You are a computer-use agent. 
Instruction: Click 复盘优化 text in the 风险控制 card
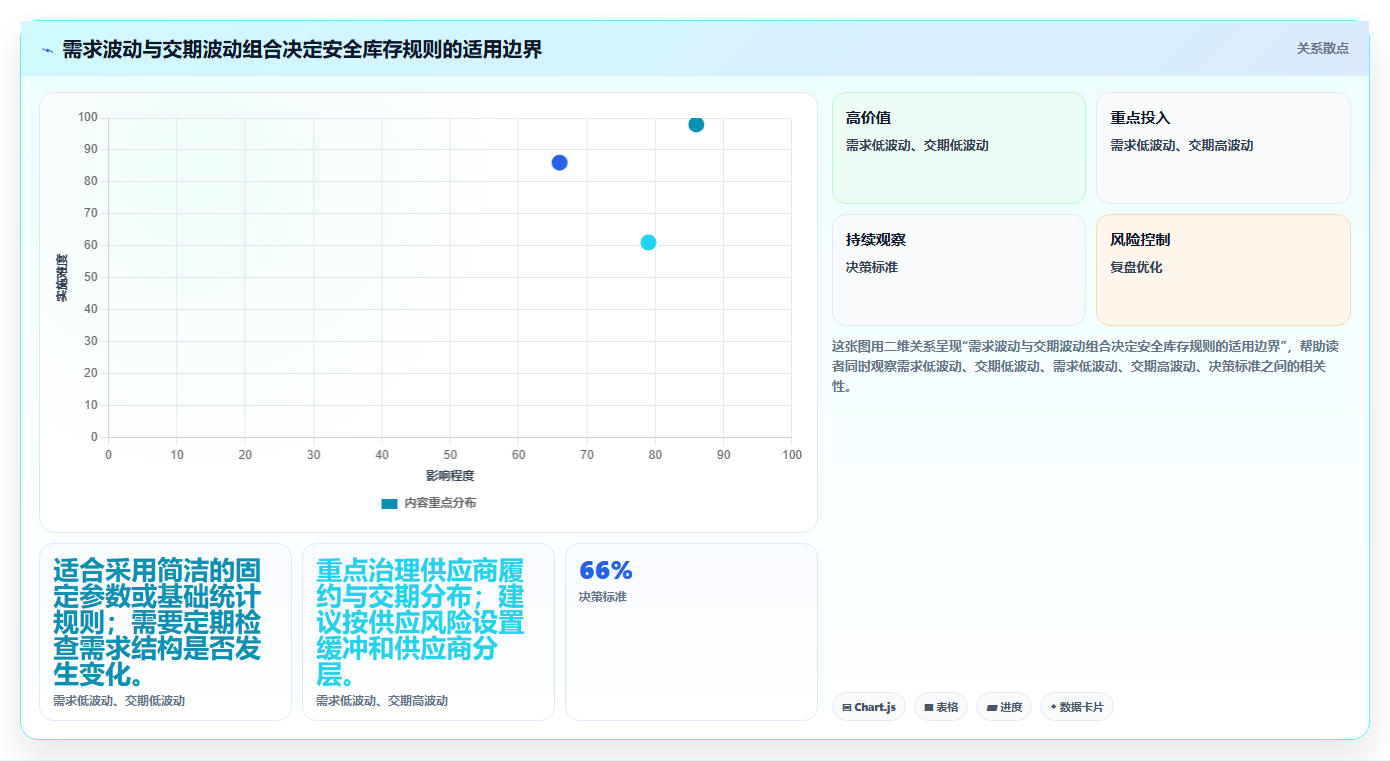(1136, 268)
